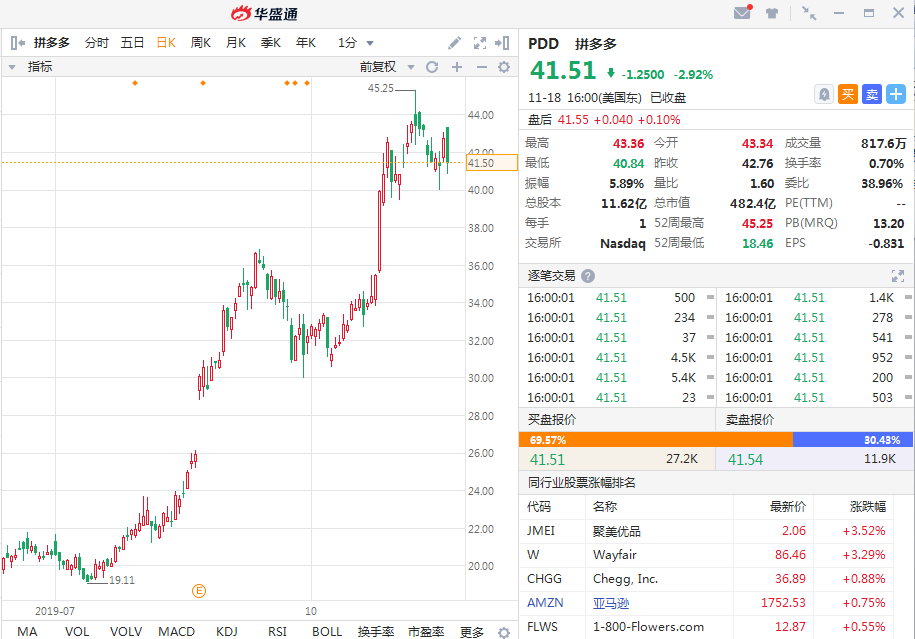Image resolution: width=915 pixels, height=639 pixels.
Task: Click the 指标 label
Action: point(40,67)
